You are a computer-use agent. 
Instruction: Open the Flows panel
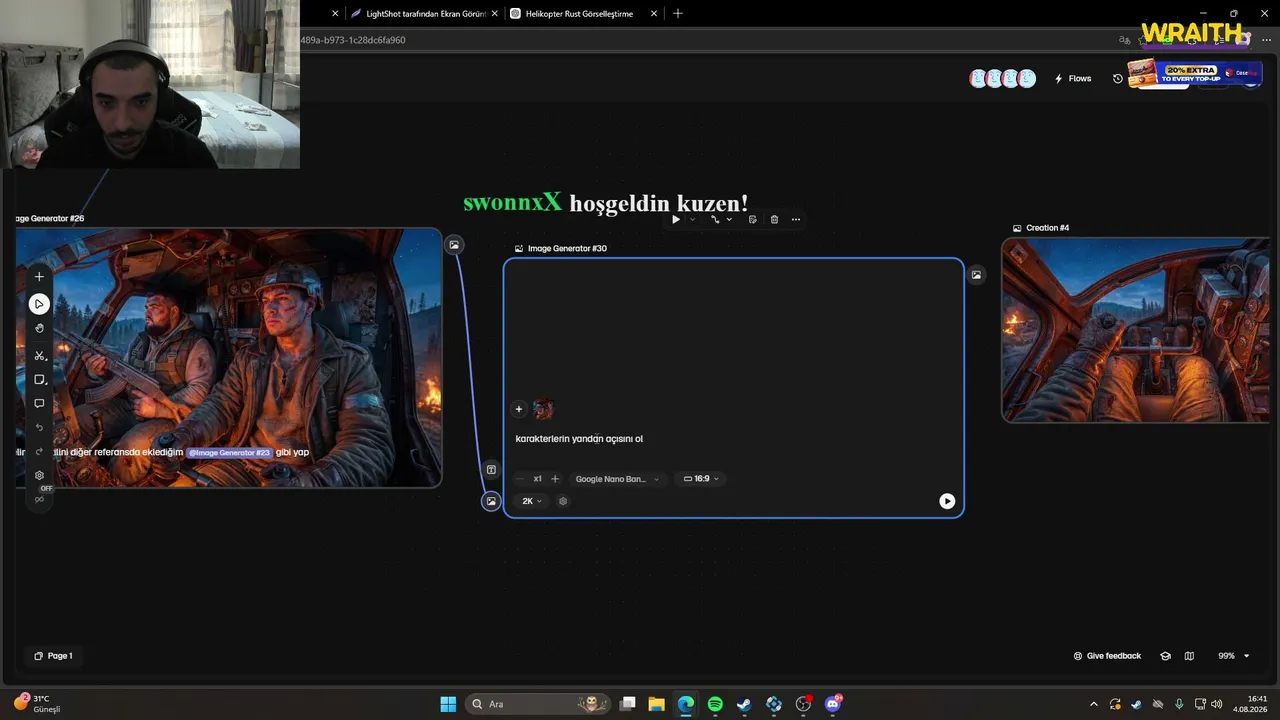pyautogui.click(x=1073, y=79)
